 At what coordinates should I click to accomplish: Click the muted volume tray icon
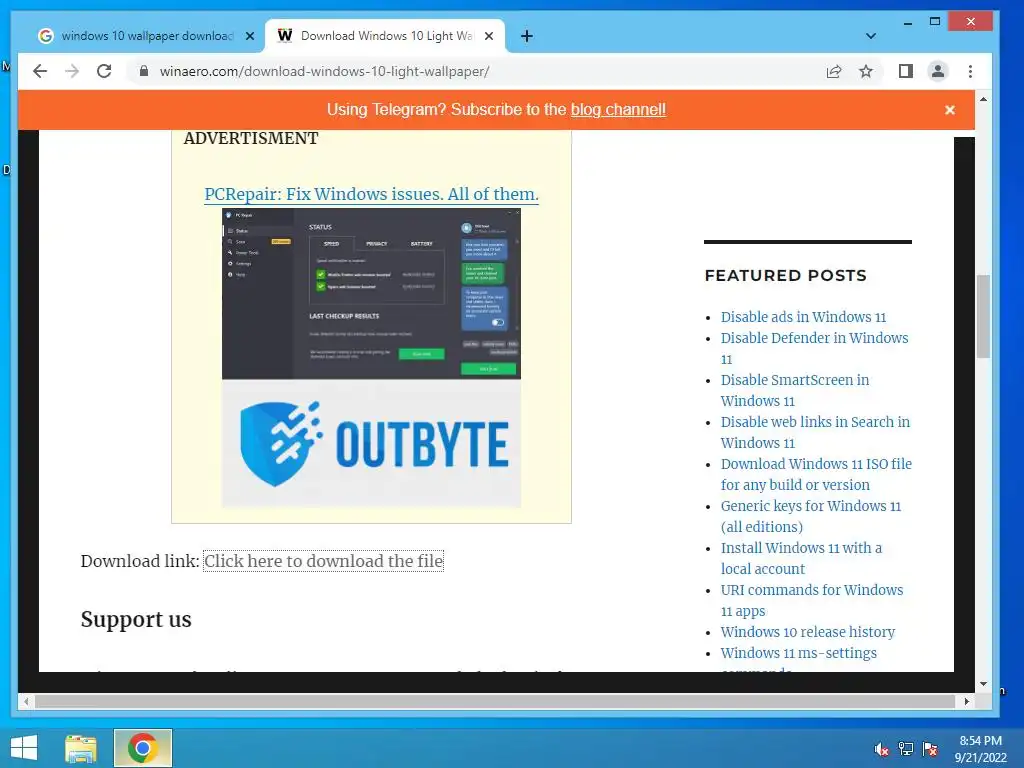(x=881, y=749)
